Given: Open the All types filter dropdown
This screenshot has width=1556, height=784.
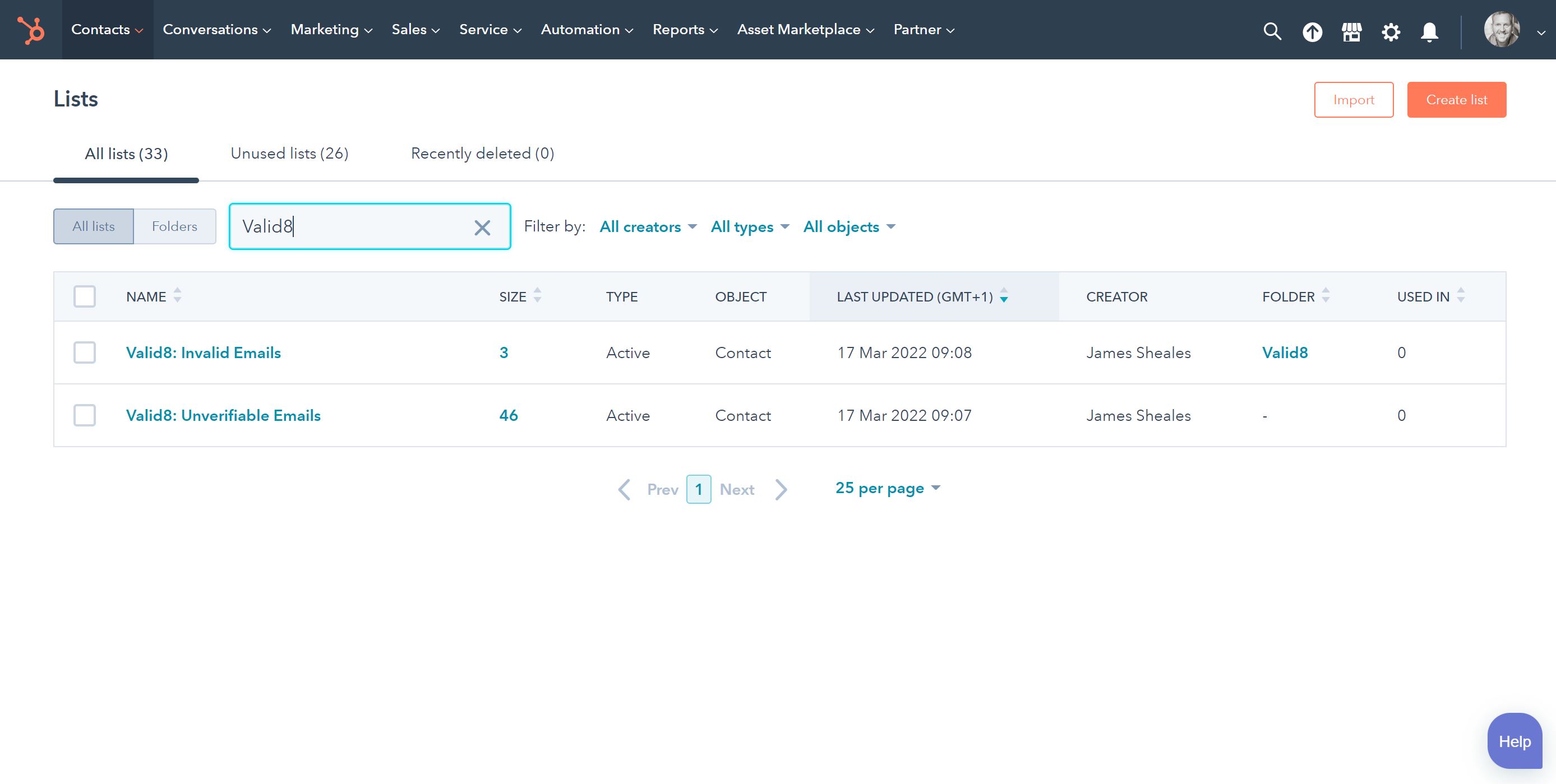Looking at the screenshot, I should (x=750, y=227).
